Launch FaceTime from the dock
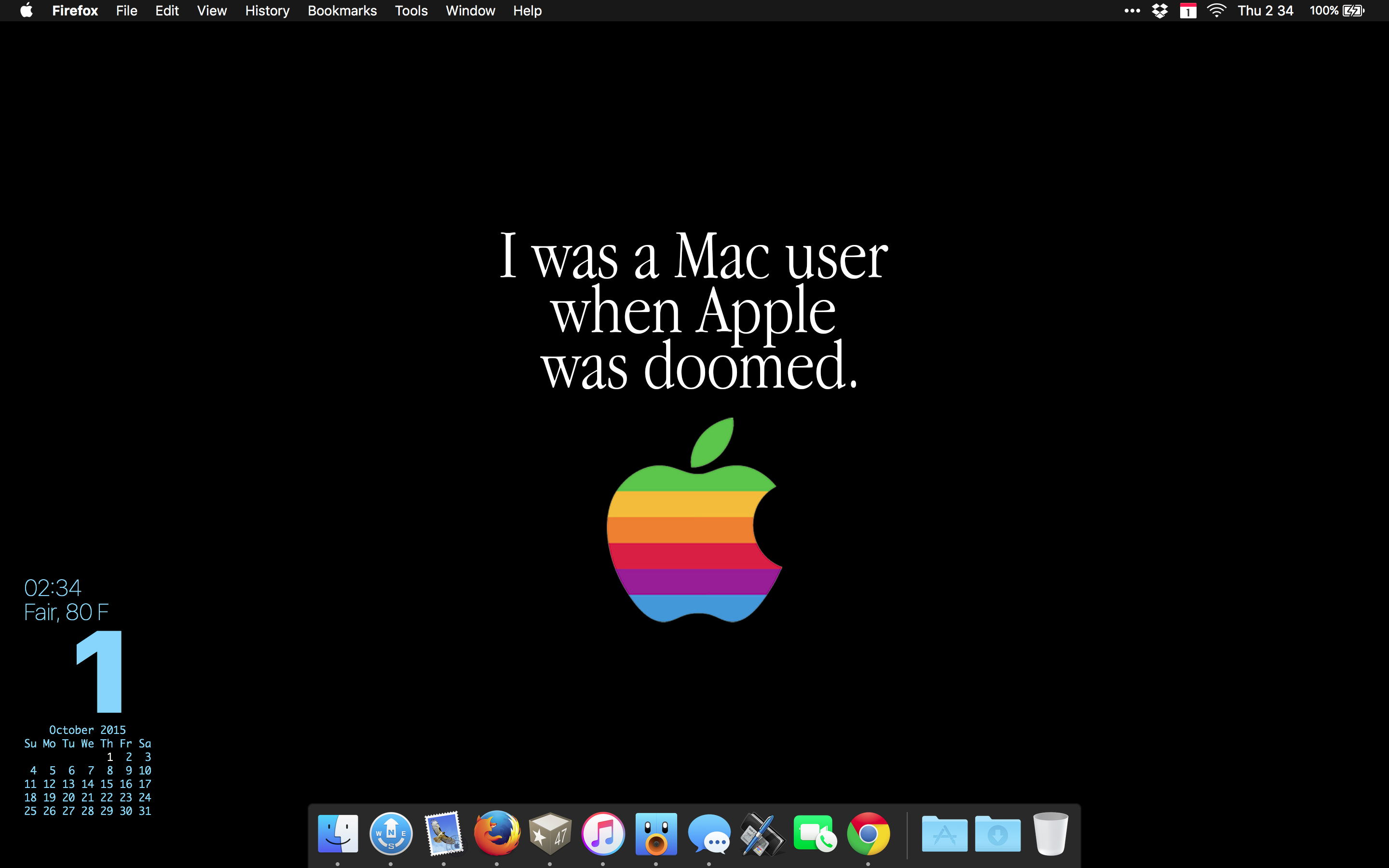Viewport: 1389px width, 868px height. [815, 834]
